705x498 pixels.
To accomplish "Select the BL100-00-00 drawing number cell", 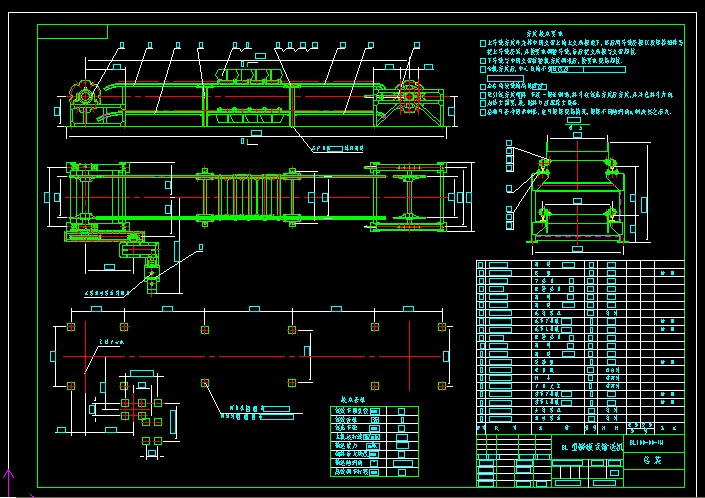I will point(656,441).
